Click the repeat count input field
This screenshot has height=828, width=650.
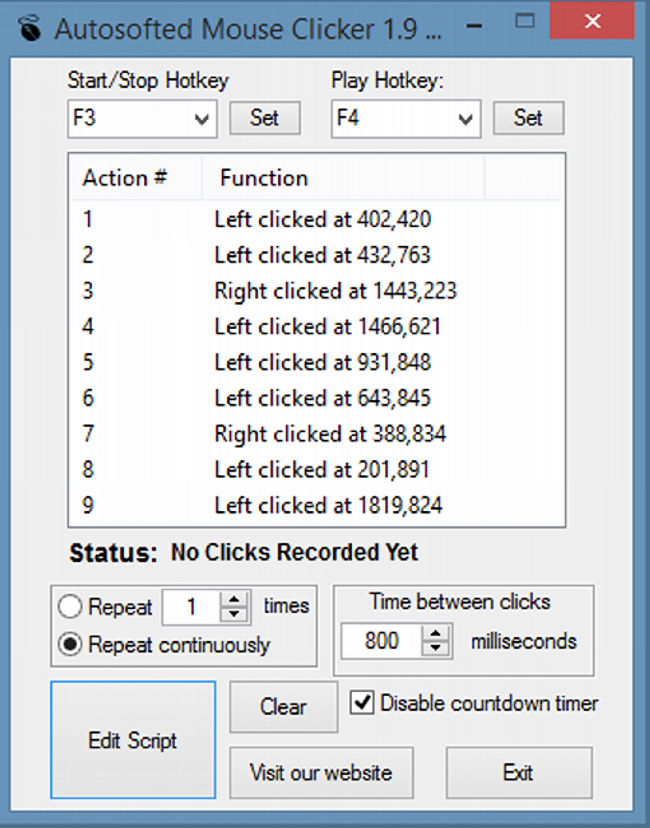tap(192, 607)
